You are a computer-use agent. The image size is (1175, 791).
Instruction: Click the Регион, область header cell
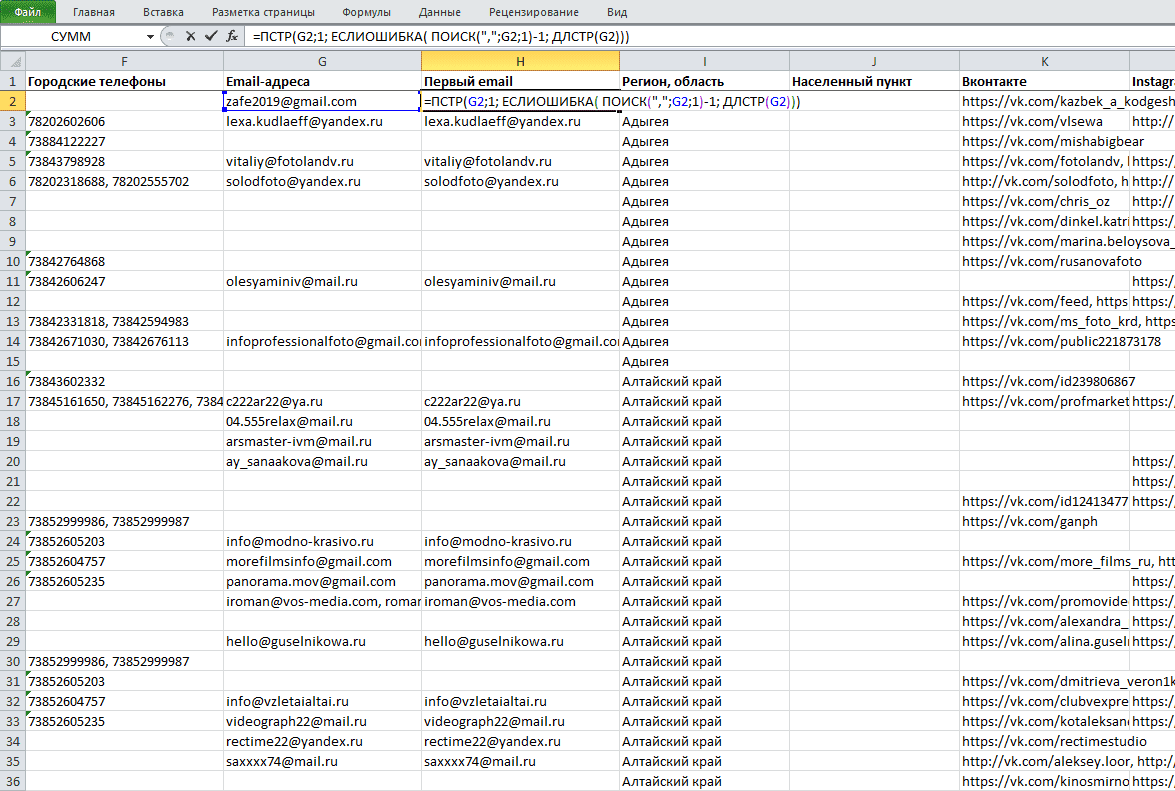(704, 81)
